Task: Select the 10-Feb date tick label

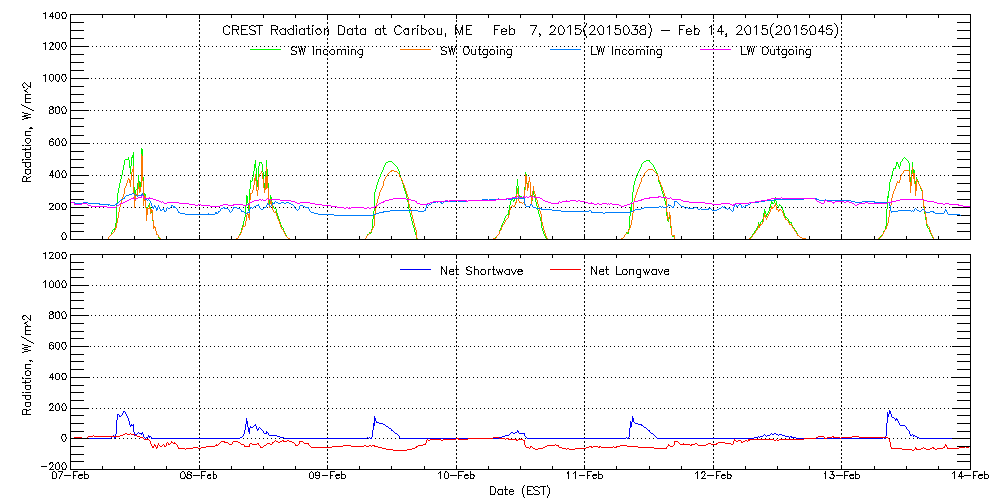Action: tap(457, 477)
